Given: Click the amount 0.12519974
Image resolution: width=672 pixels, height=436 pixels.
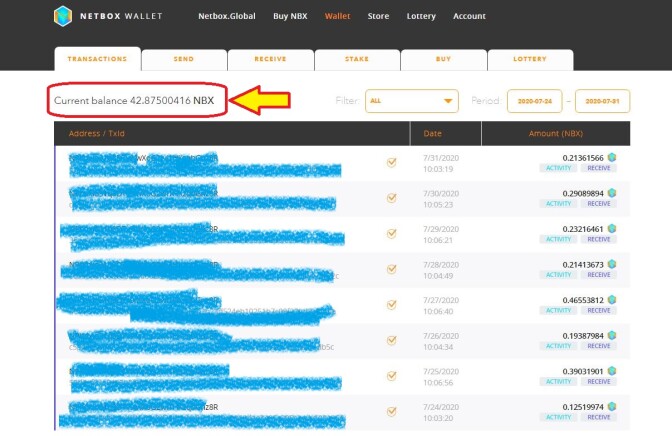Looking at the screenshot, I should [583, 407].
